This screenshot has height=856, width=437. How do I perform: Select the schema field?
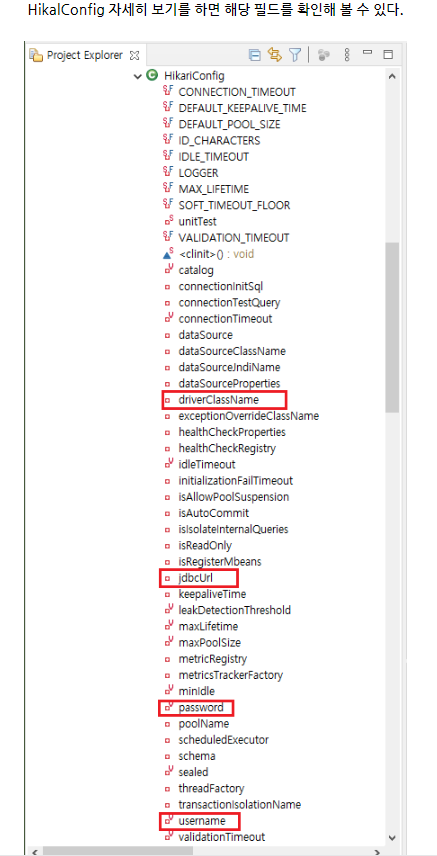(197, 756)
